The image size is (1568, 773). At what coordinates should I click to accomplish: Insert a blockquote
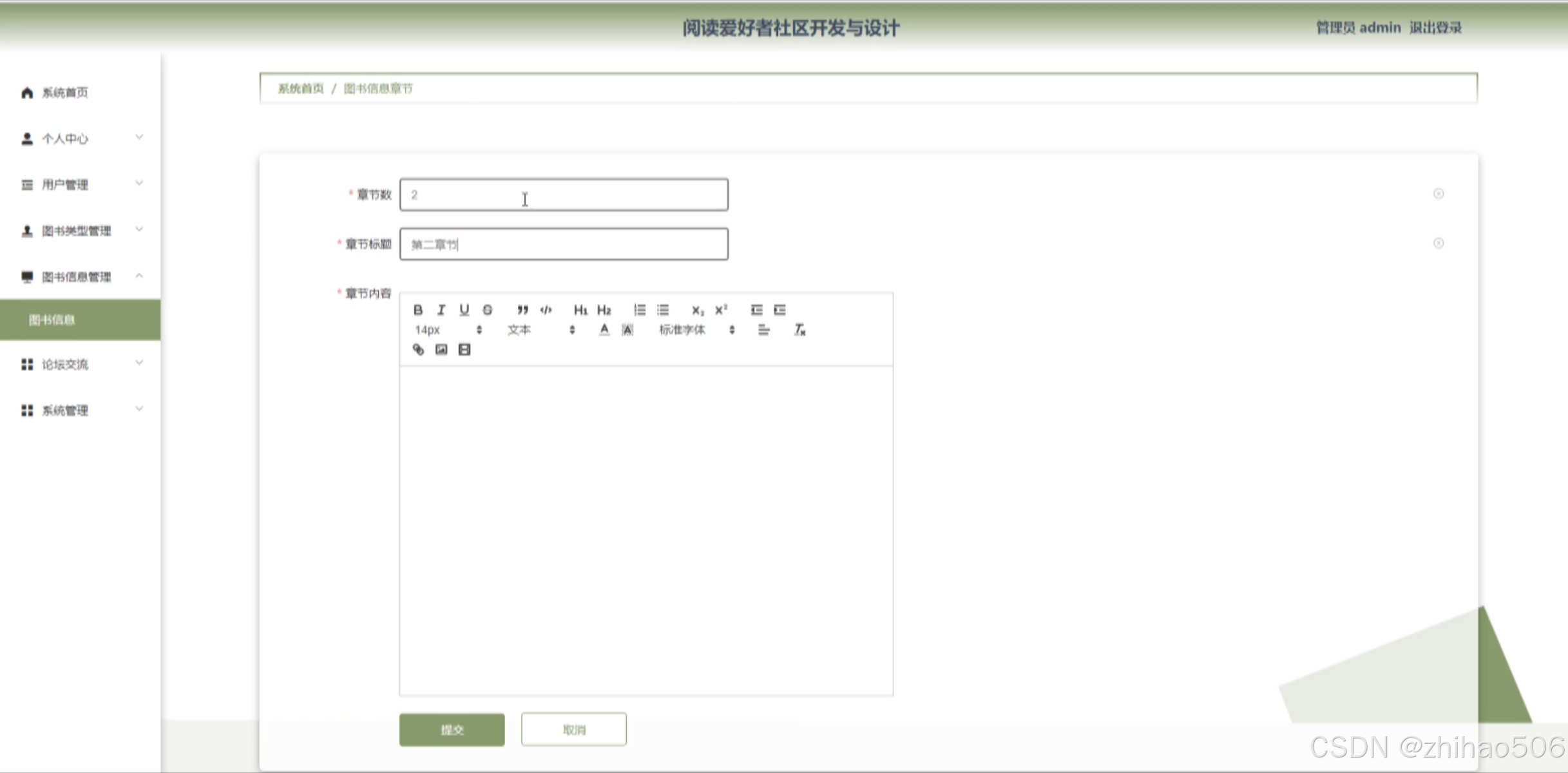pos(522,310)
